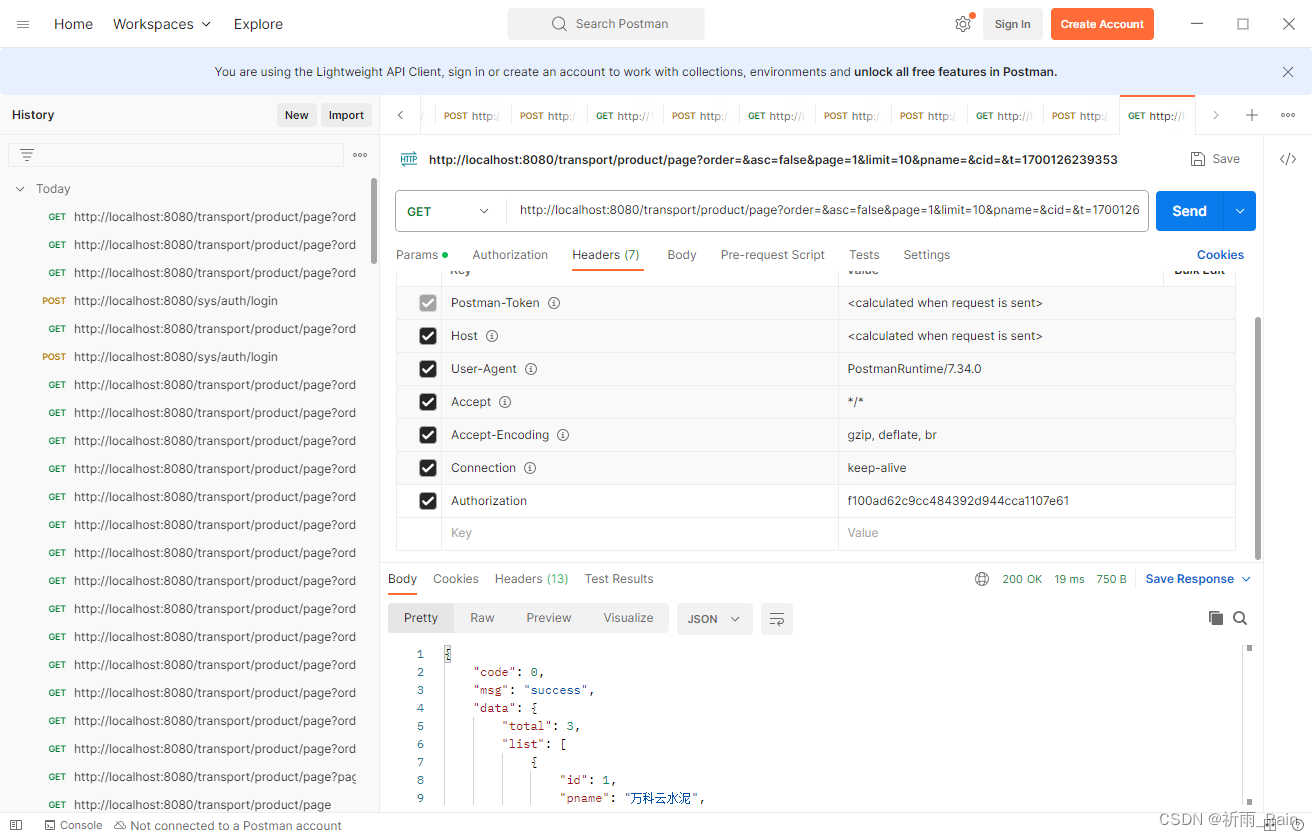Screen dimensions: 1312x837
Task: Open the history filter icon
Action: pyautogui.click(x=27, y=155)
